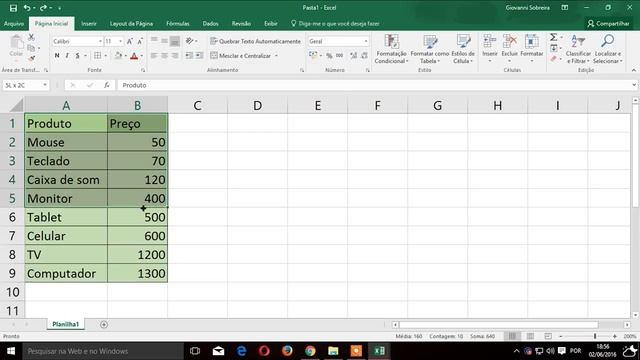Click the clear eraser icon

click(x=553, y=59)
